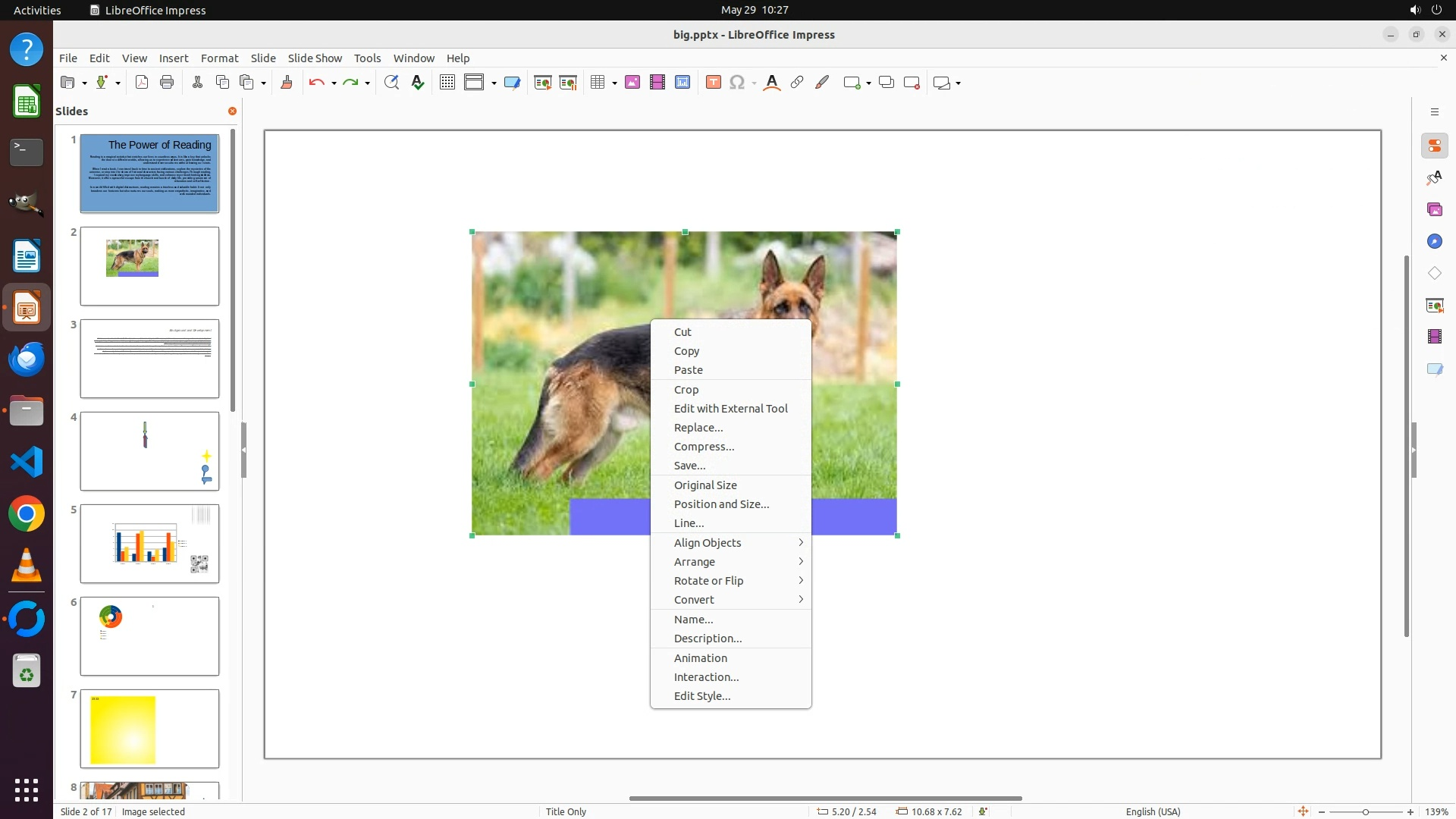Toggle the Display Grid toolbar button
The image size is (1456, 819).
pyautogui.click(x=447, y=83)
